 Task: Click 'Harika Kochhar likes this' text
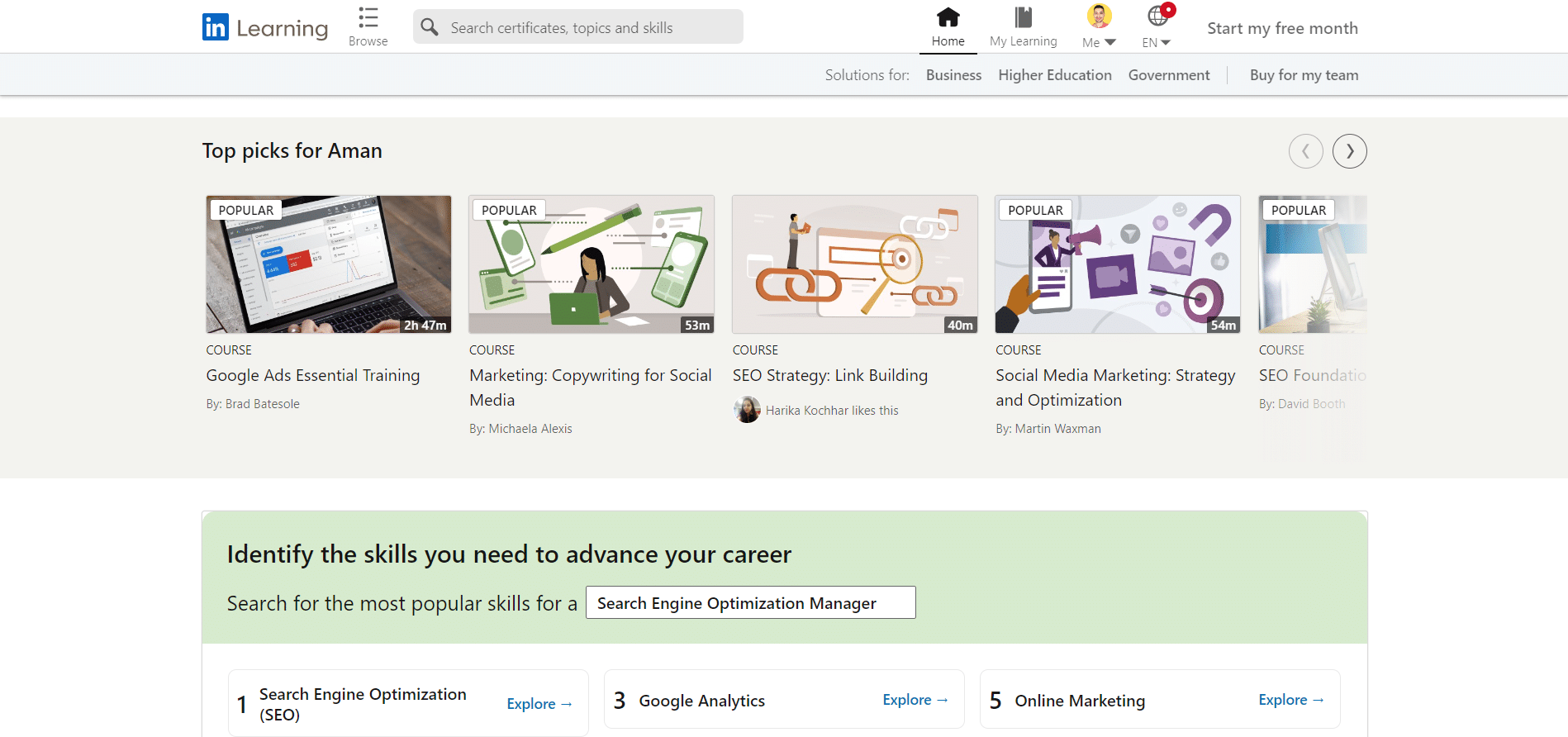pyautogui.click(x=832, y=411)
